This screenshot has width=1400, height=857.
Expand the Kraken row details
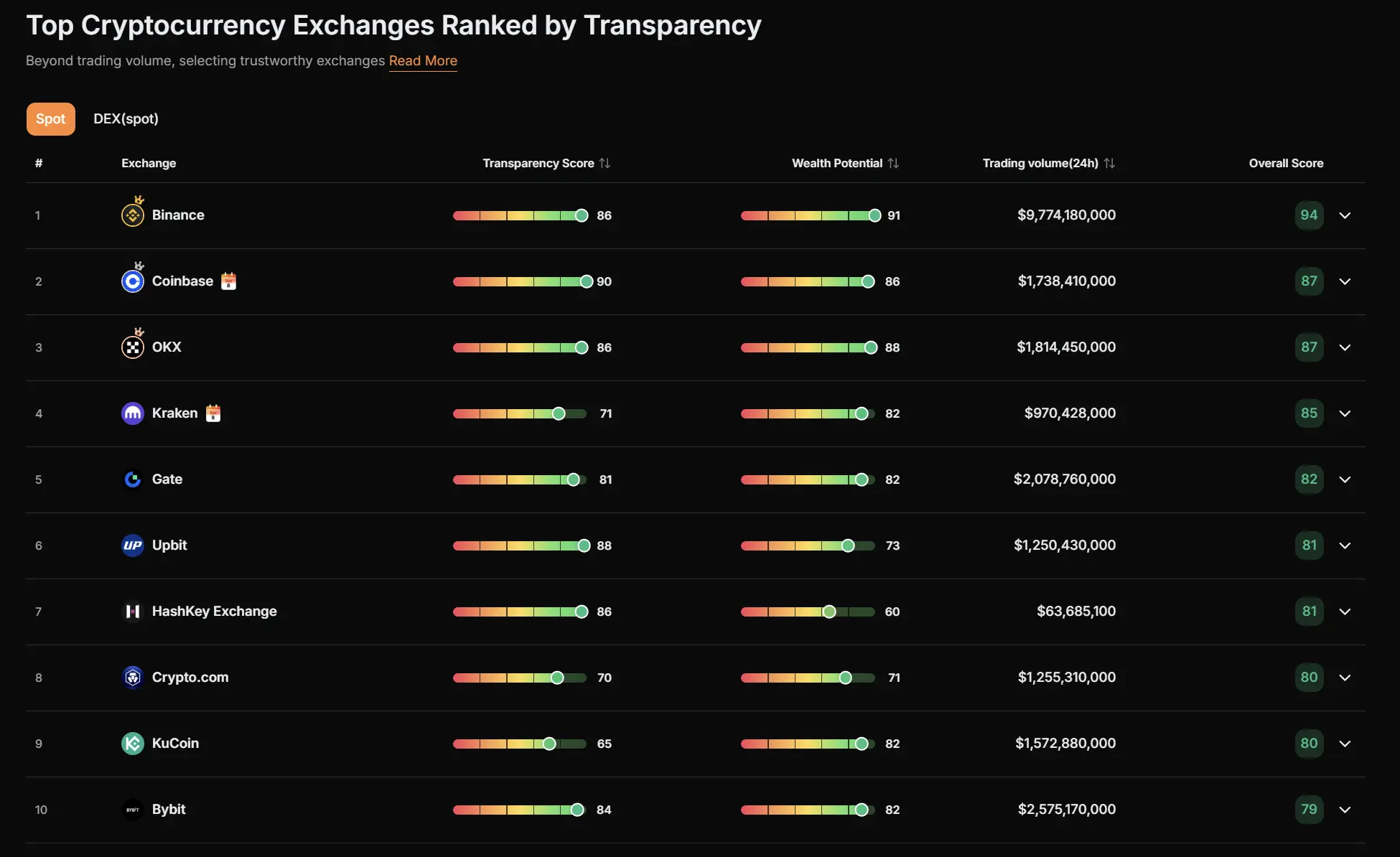pos(1345,413)
